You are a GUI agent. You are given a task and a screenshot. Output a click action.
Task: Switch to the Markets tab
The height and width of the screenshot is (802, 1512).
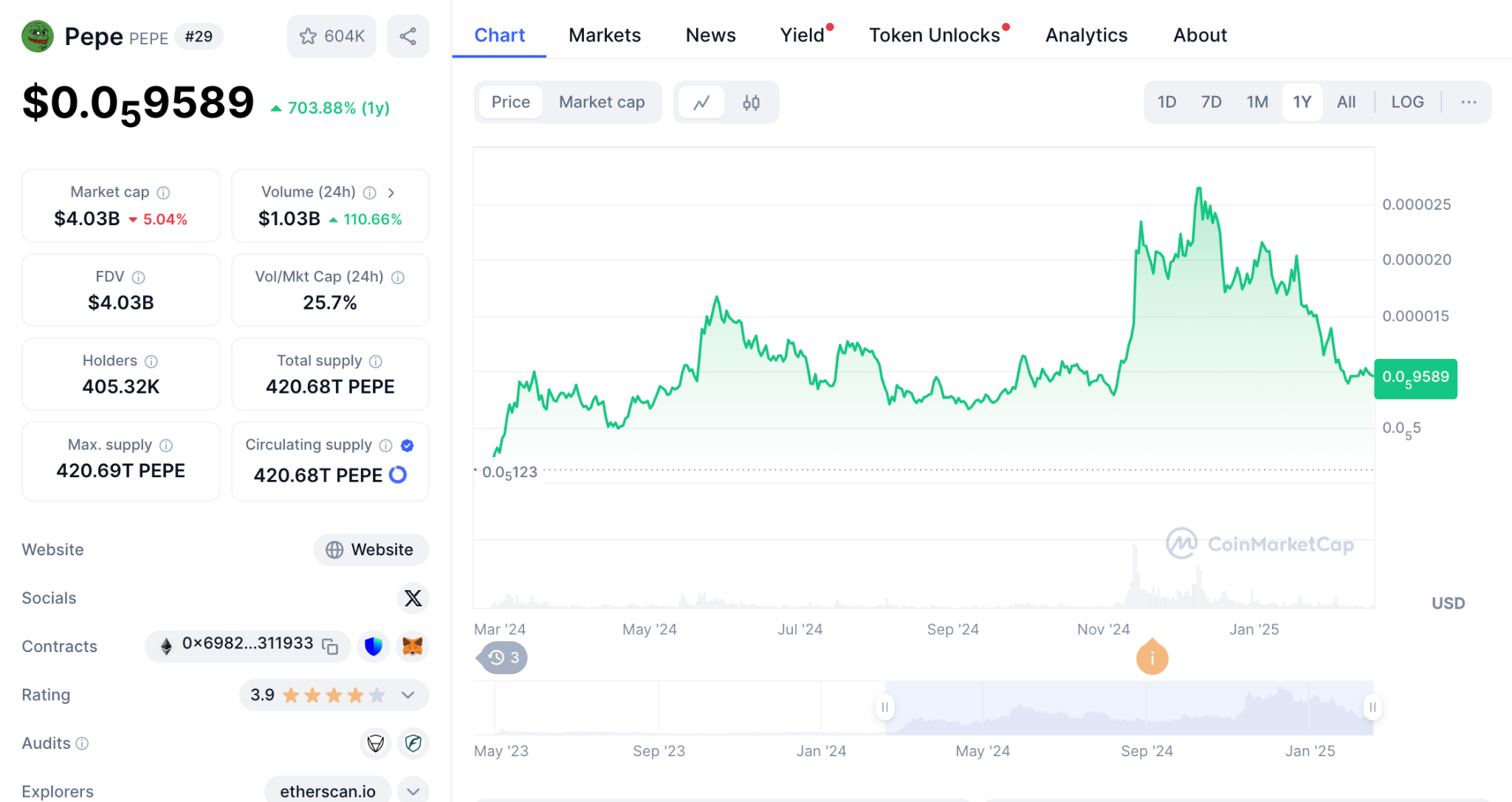click(605, 35)
